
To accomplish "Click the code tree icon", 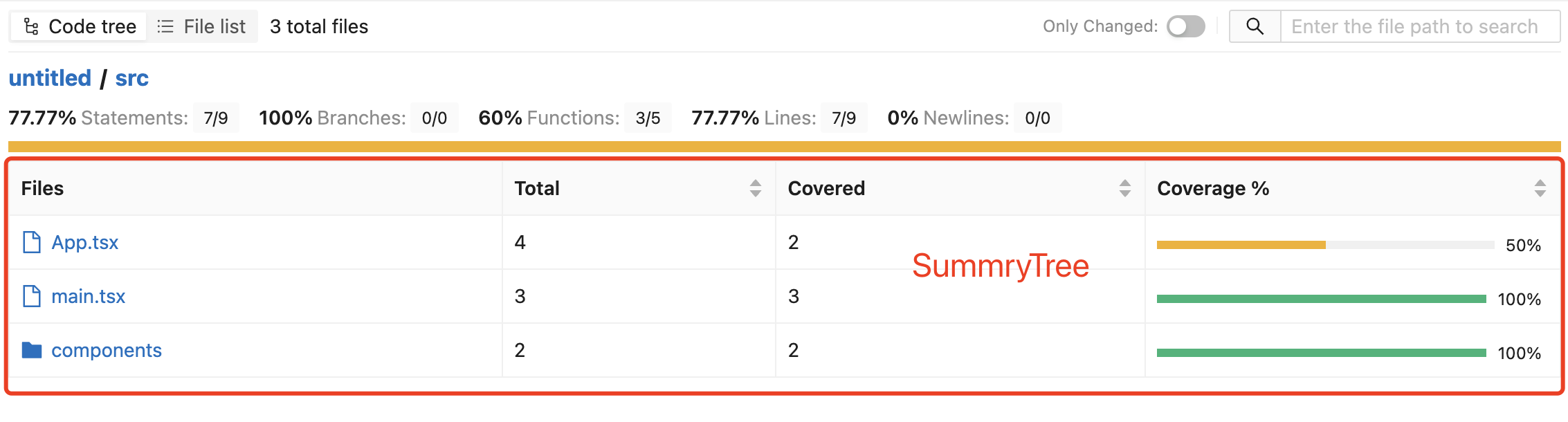I will click(x=31, y=27).
